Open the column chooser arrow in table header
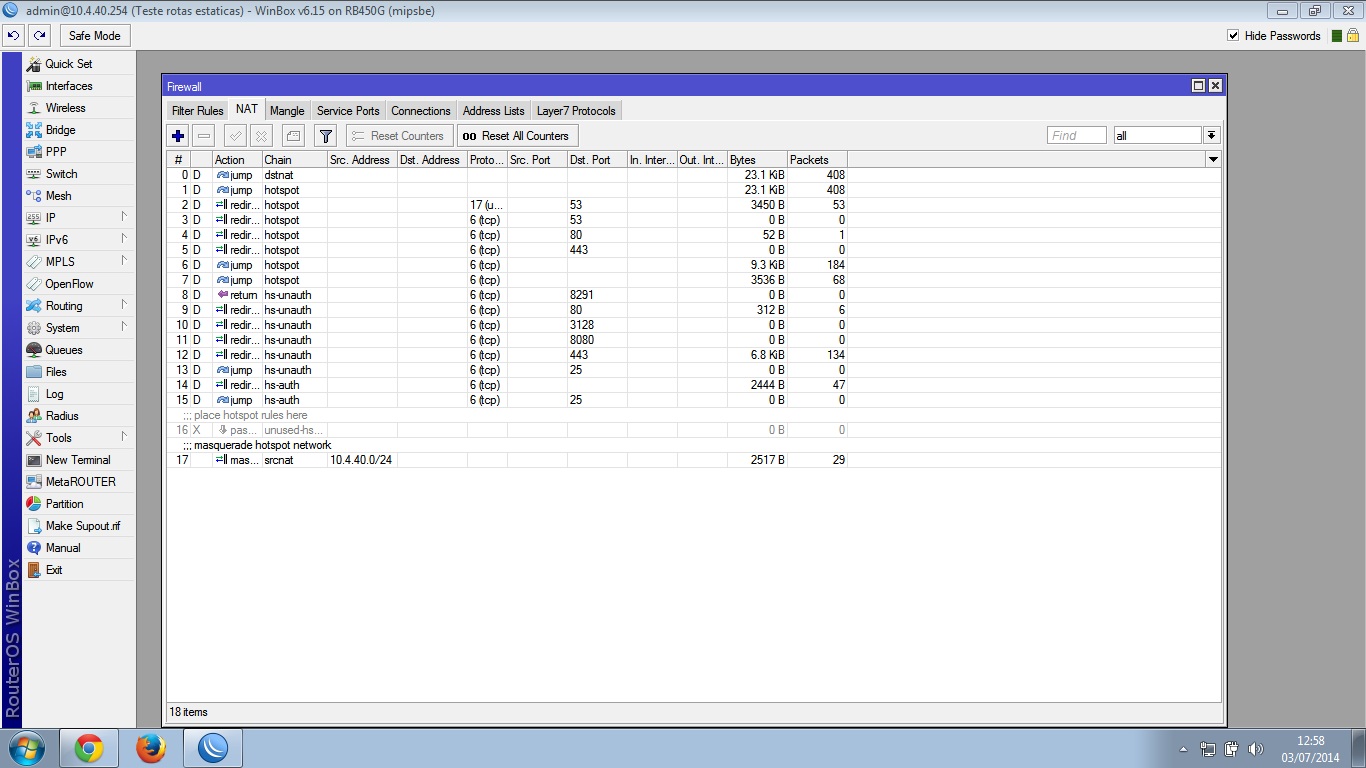The height and width of the screenshot is (768, 1366). coord(1213,160)
